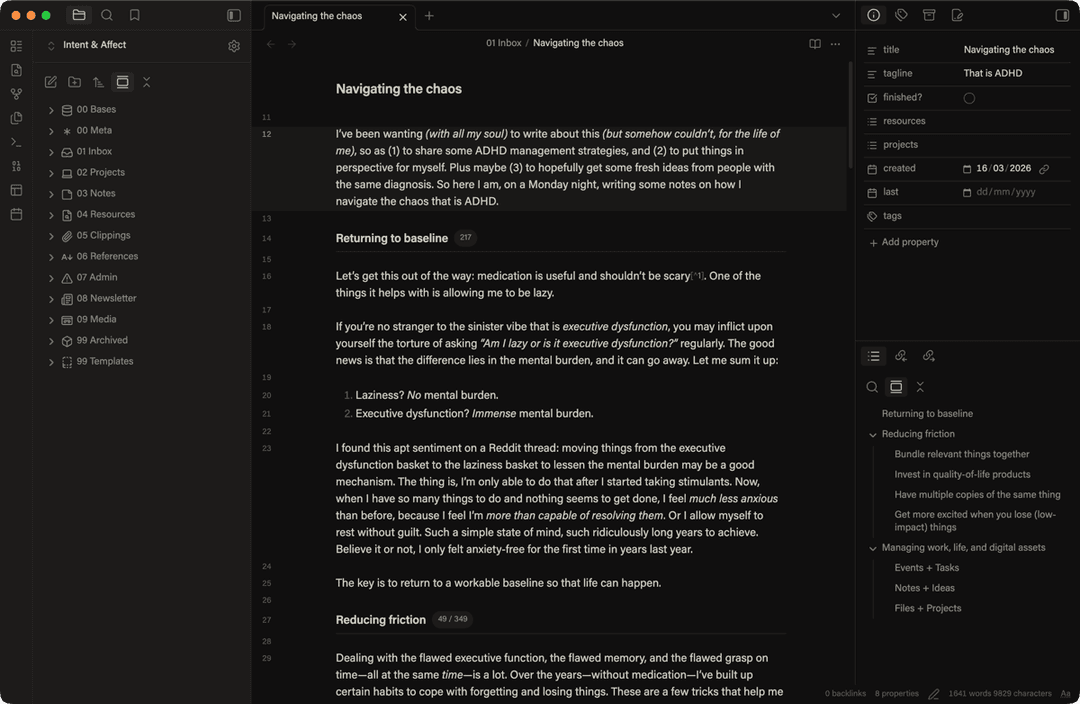Collapse the 'Reducing friction' outline section

[x=873, y=435]
